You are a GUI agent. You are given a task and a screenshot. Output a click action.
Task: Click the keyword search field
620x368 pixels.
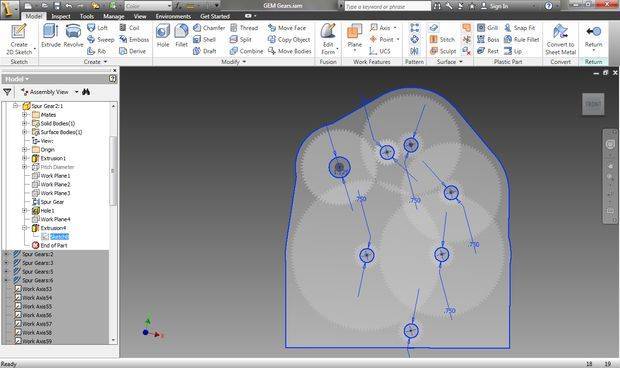(387, 6)
